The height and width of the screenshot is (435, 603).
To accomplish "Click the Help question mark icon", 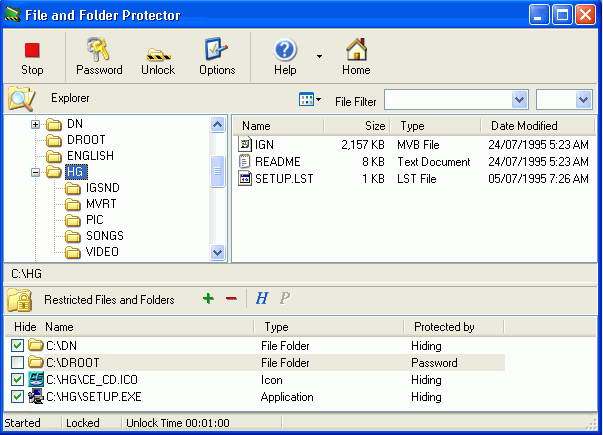I will point(285,50).
